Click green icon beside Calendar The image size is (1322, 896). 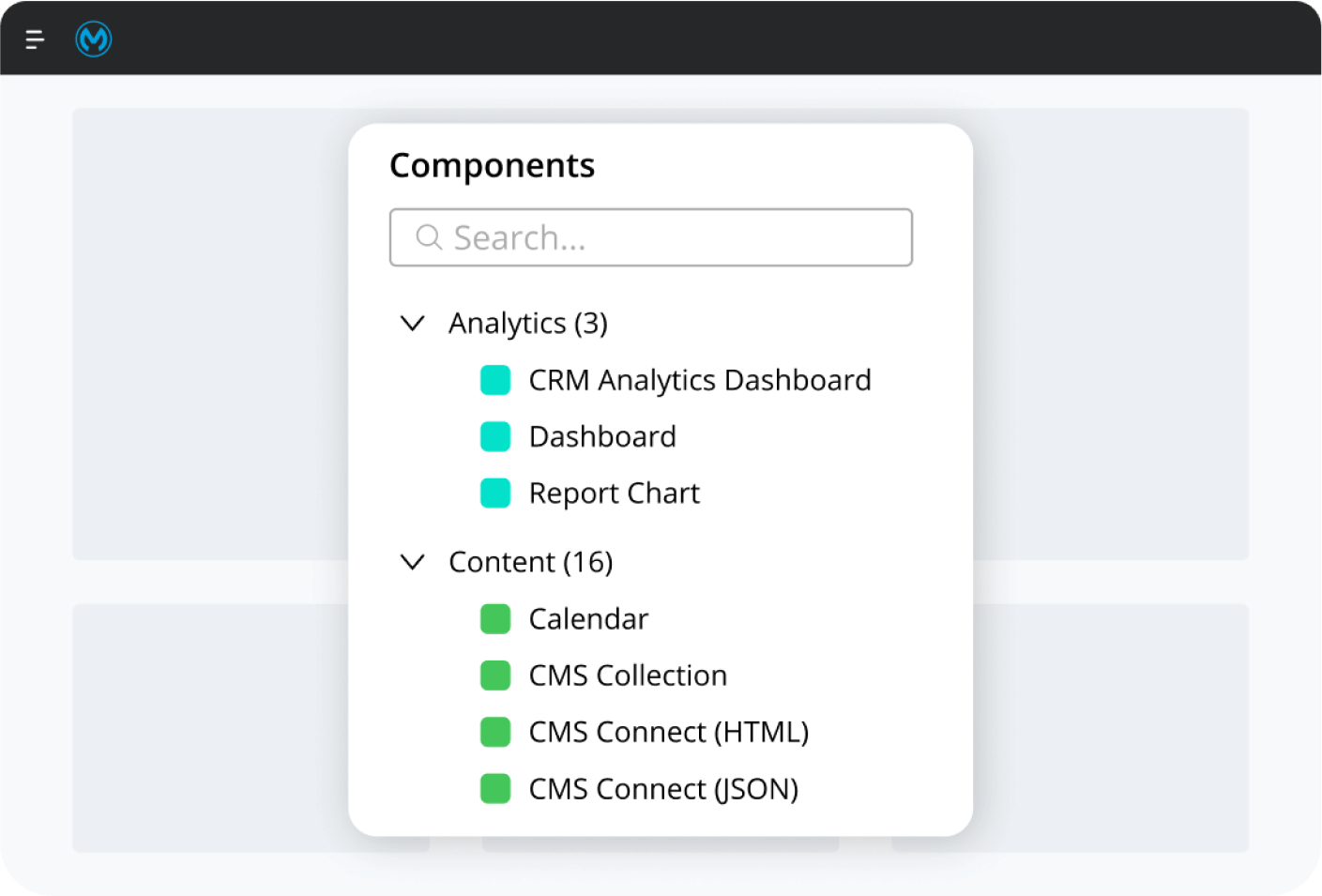[495, 619]
